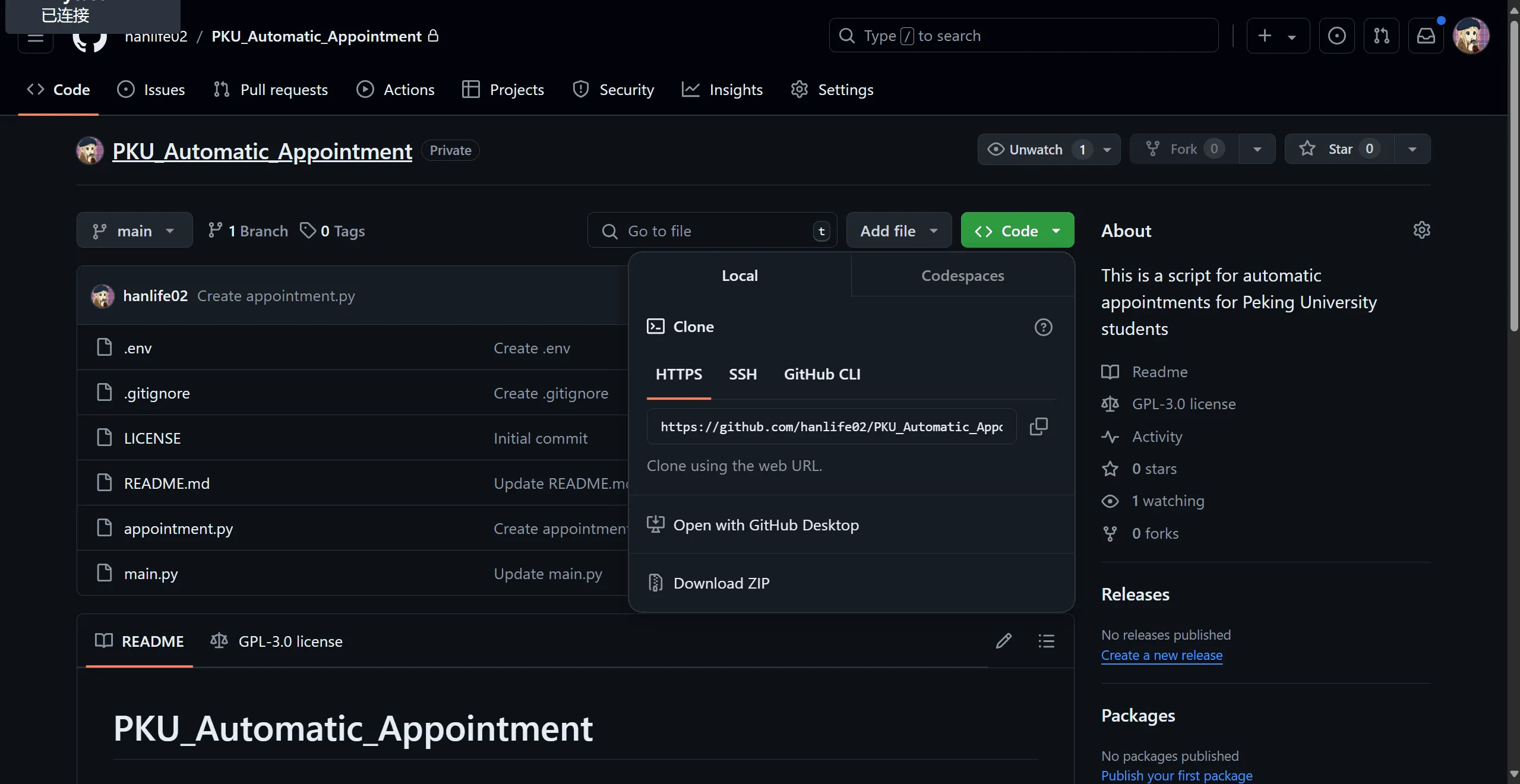Choose Open with GitHub Desktop
This screenshot has height=784, width=1520.
pos(851,524)
